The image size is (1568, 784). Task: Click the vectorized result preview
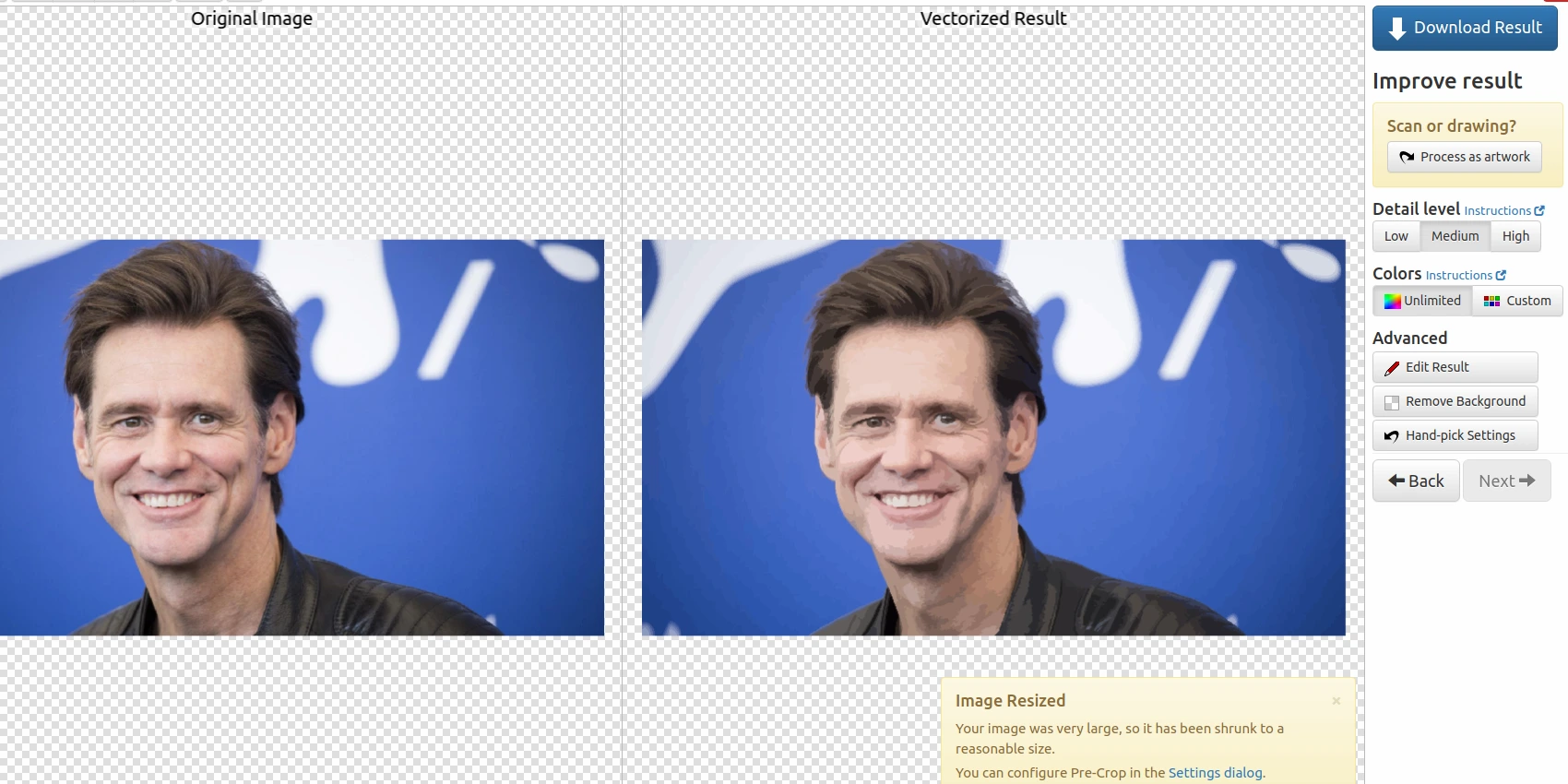pyautogui.click(x=993, y=437)
